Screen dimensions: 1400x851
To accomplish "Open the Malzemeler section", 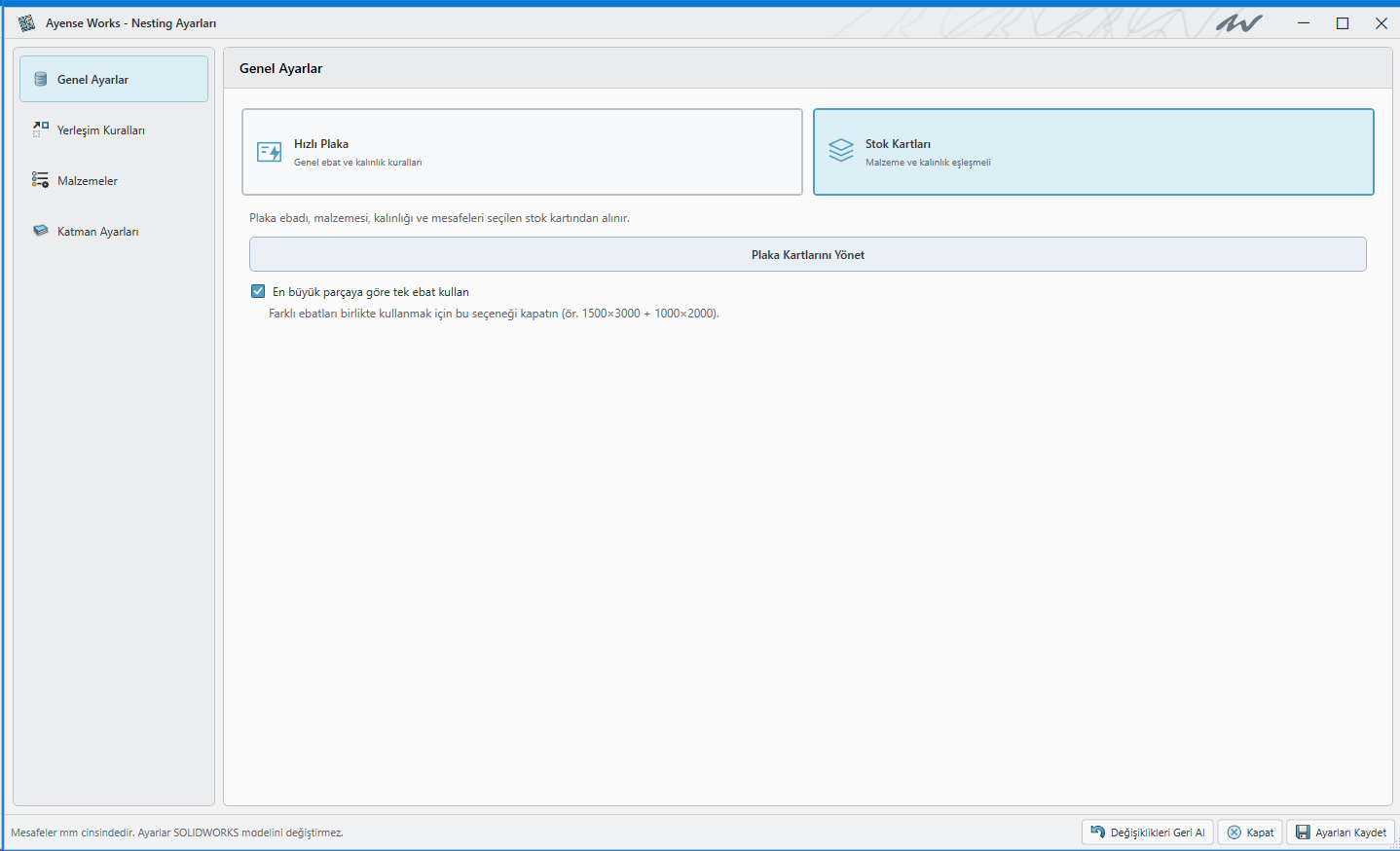I will (114, 180).
